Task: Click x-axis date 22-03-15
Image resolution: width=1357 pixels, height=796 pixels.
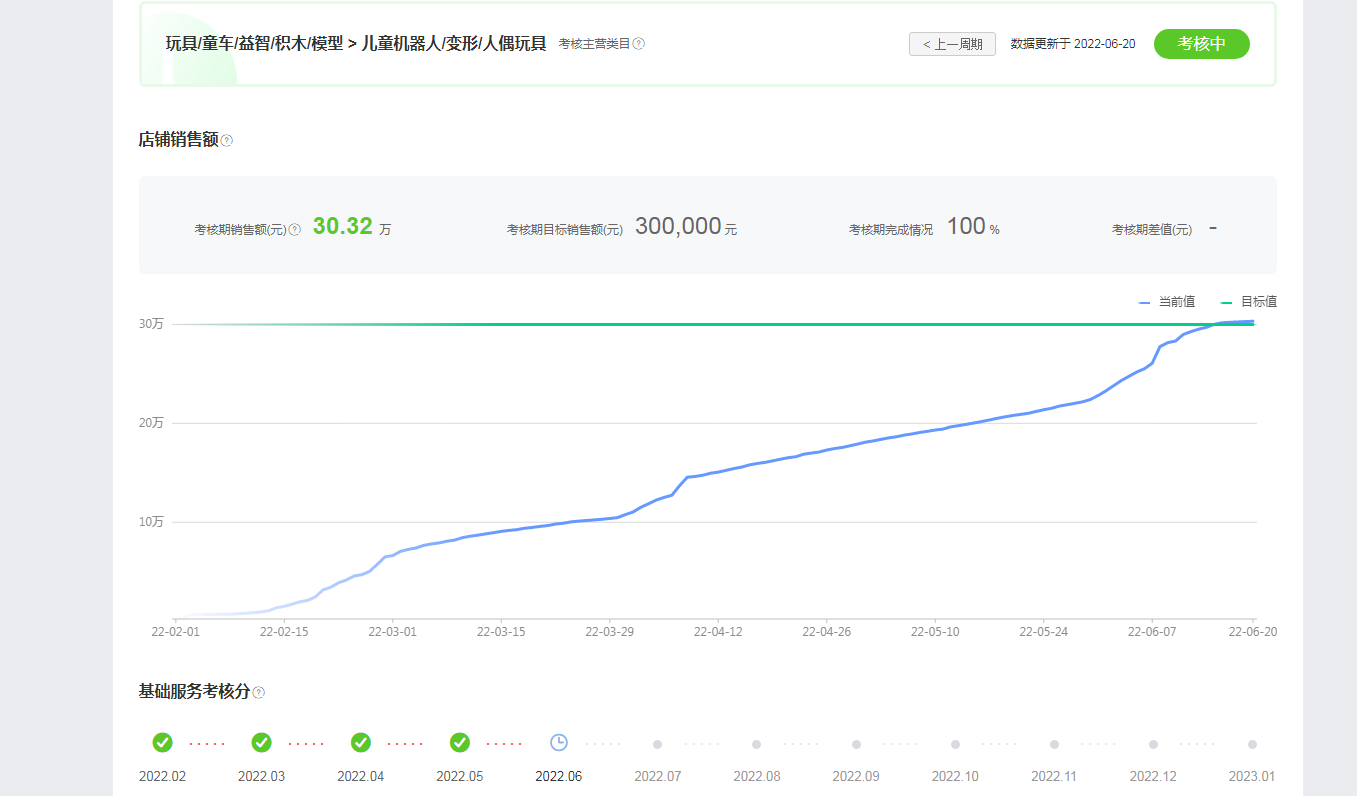Action: [x=501, y=632]
